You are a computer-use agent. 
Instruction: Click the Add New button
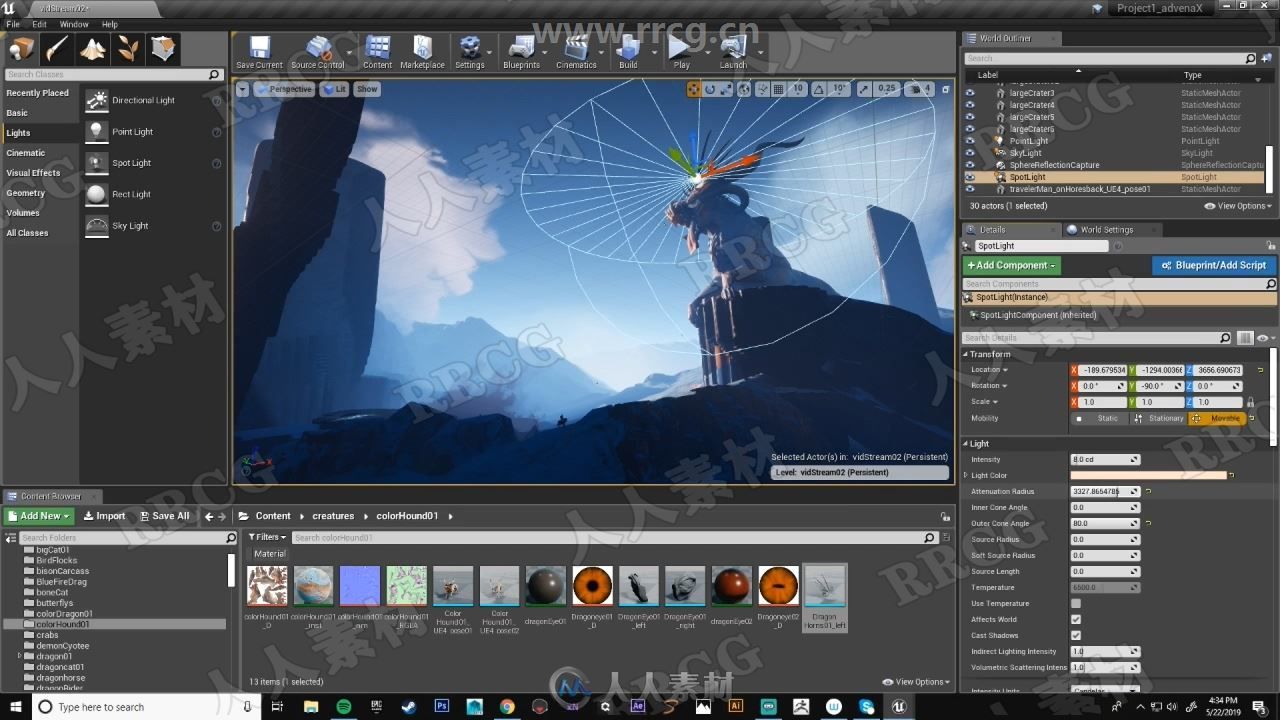39,516
